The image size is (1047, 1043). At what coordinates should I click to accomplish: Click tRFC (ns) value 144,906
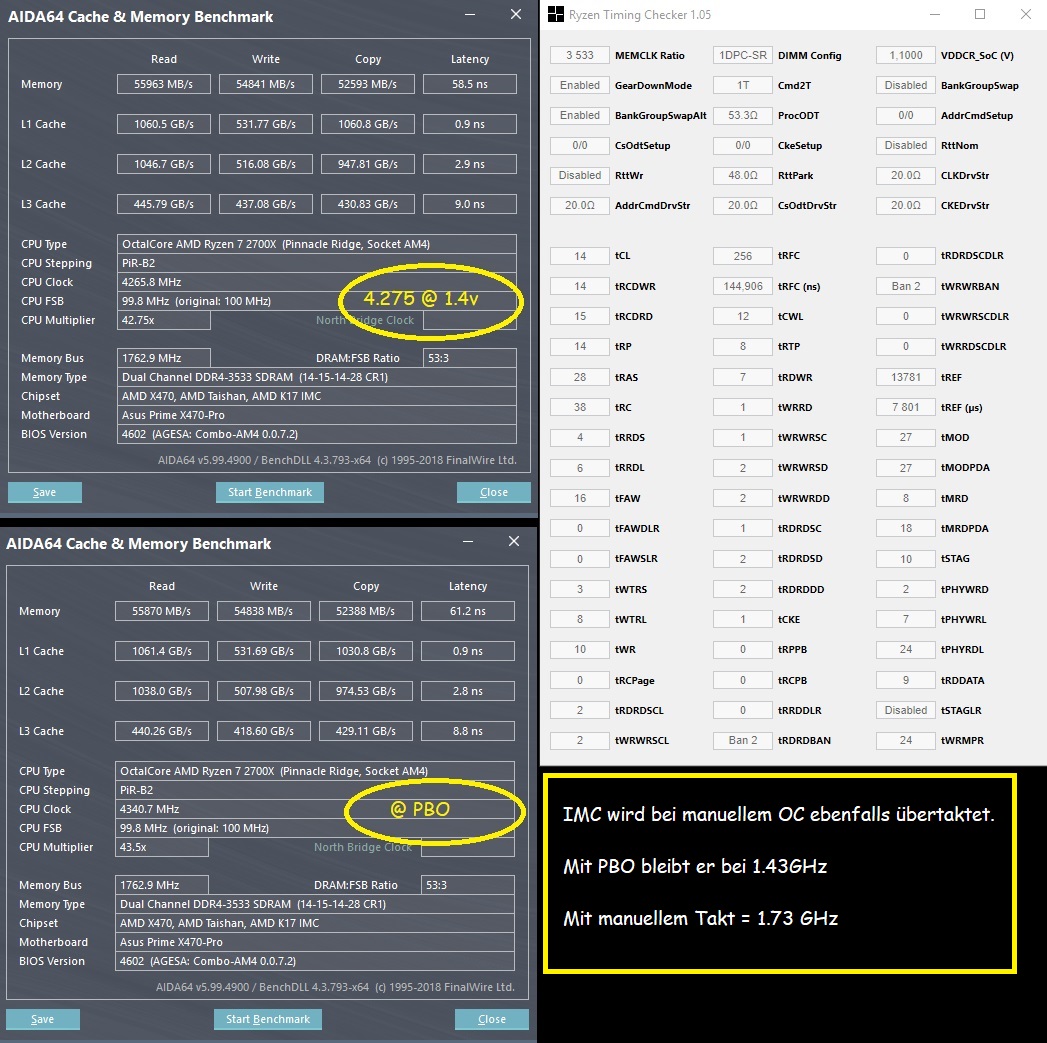(743, 286)
